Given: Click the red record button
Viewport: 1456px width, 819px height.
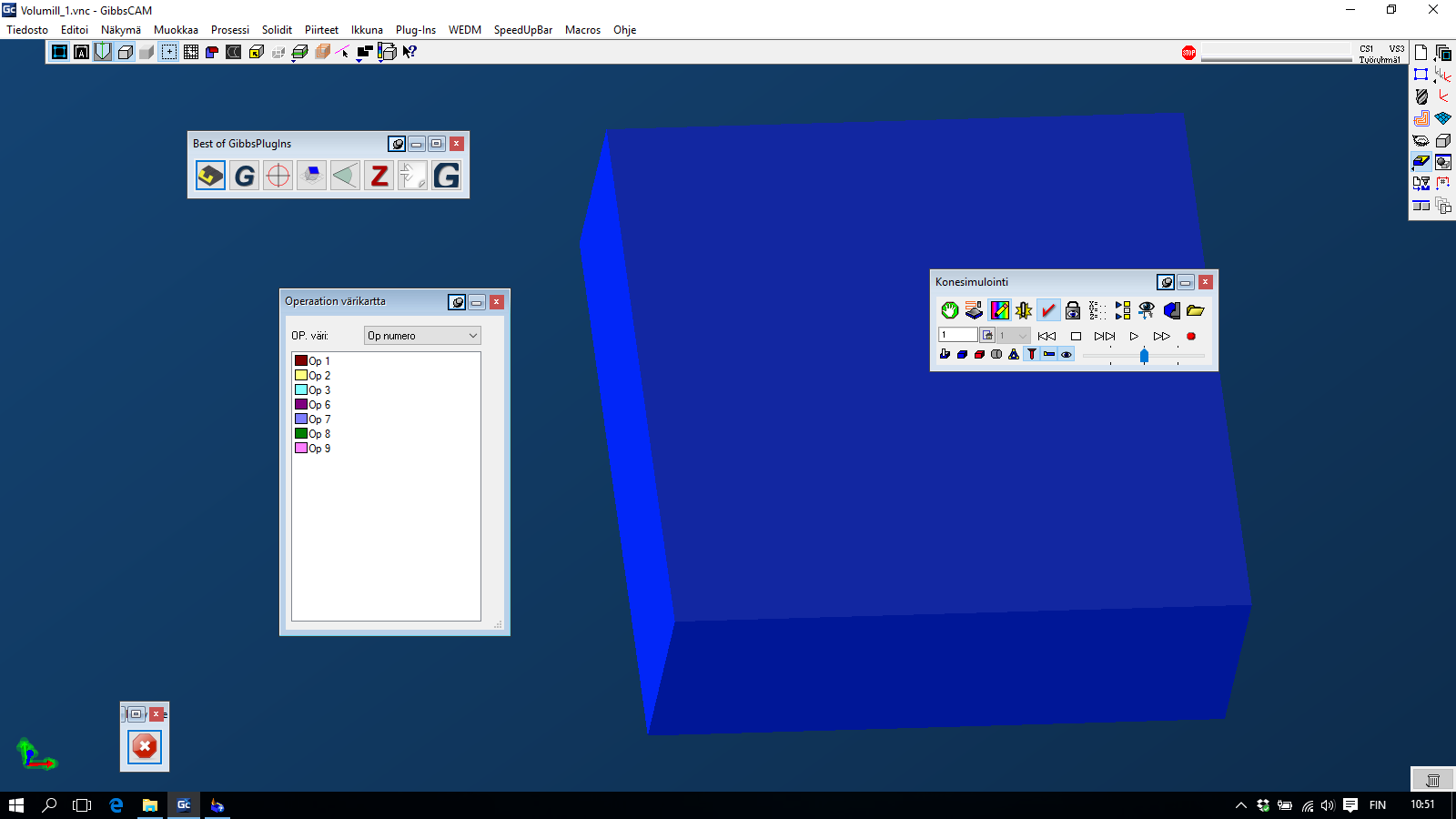Looking at the screenshot, I should click(1191, 336).
